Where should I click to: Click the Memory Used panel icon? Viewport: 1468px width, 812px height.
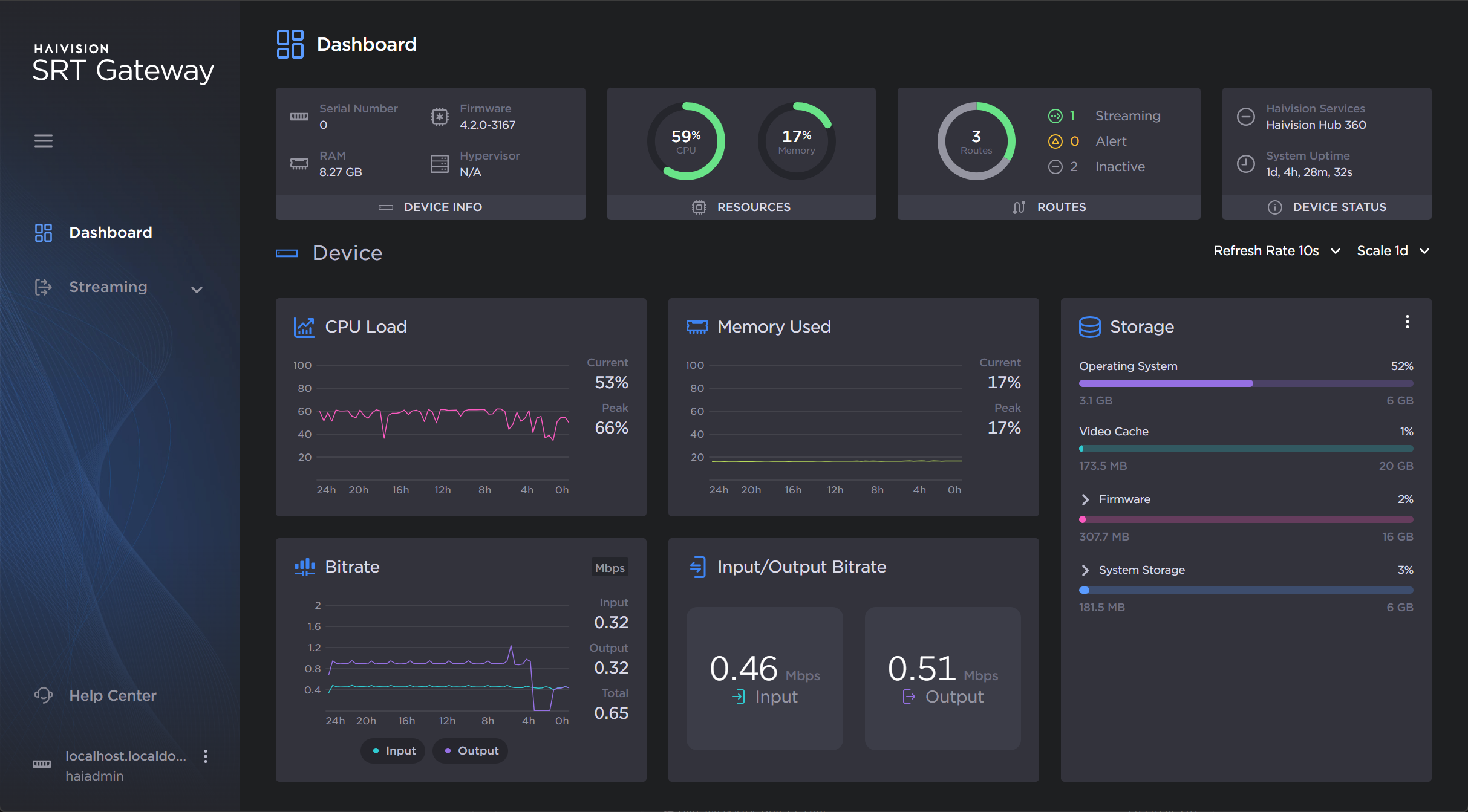(x=697, y=326)
